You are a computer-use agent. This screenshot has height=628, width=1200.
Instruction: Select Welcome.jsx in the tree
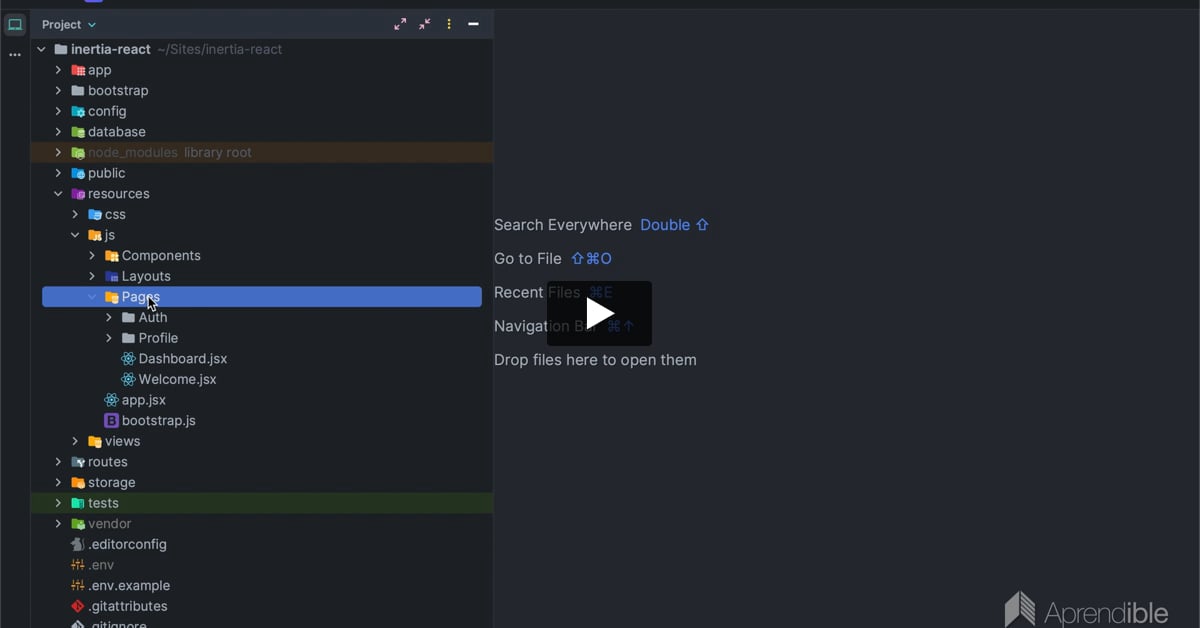[177, 379]
